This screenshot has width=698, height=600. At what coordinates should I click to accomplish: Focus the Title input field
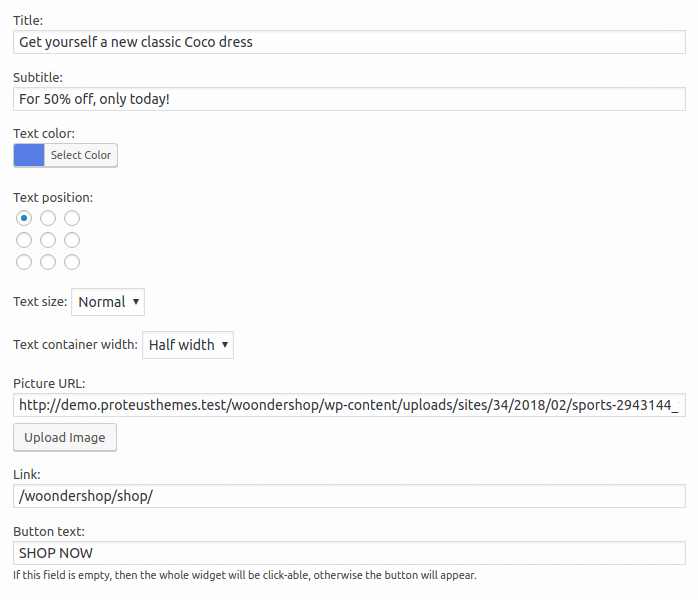(349, 42)
